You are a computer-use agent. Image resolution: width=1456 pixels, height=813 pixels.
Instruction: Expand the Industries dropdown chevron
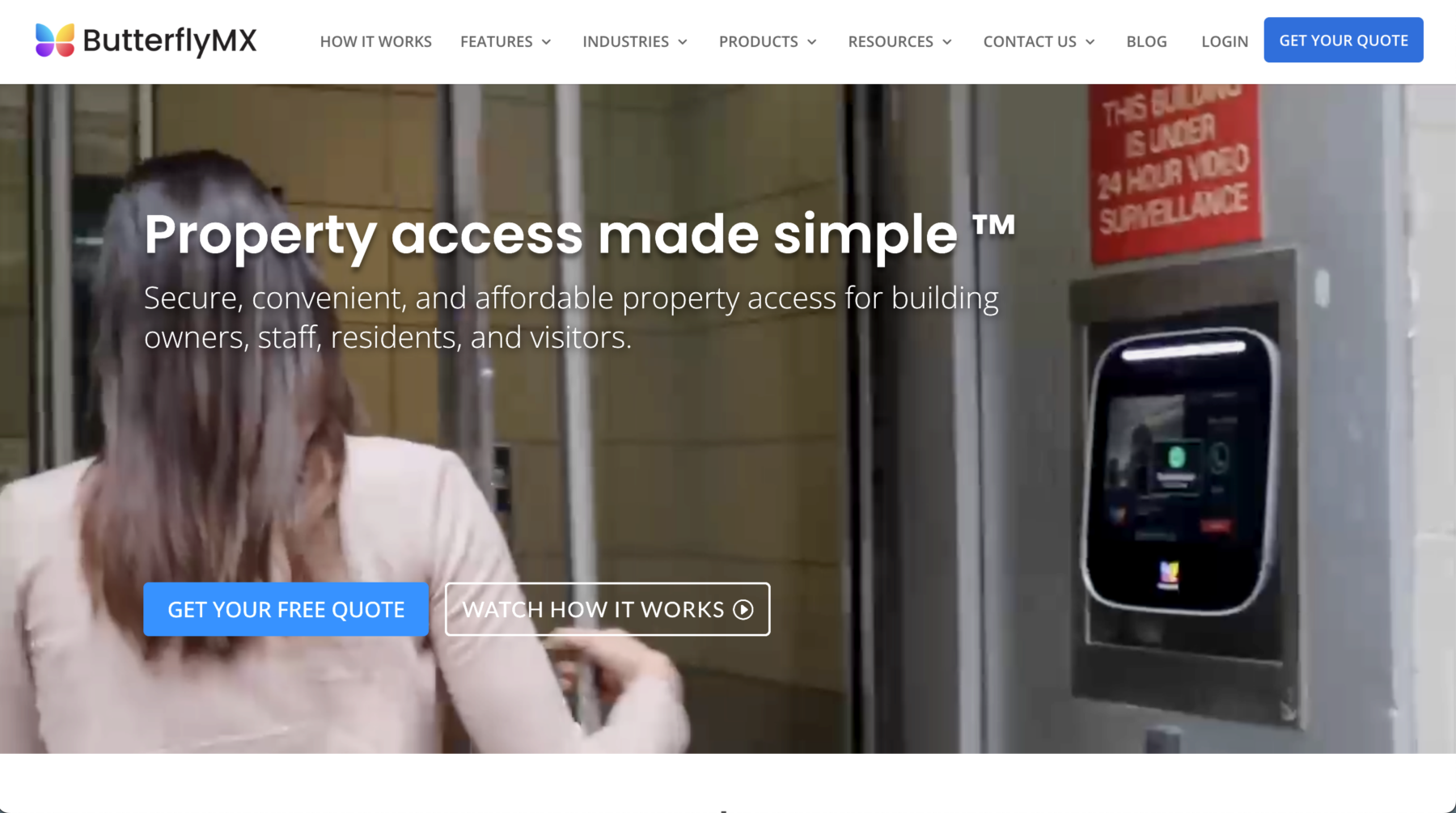(x=683, y=42)
